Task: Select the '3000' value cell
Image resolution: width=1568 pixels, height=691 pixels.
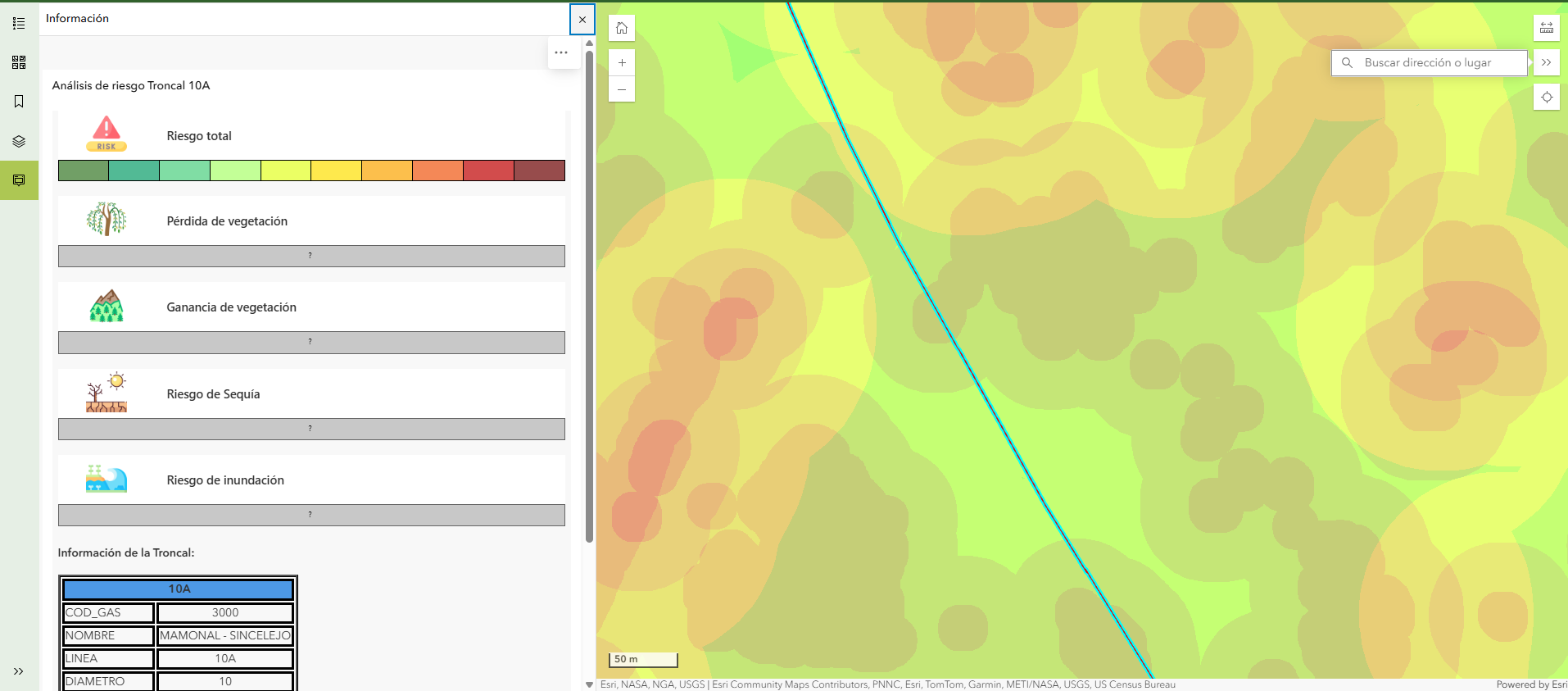Action: click(x=225, y=612)
